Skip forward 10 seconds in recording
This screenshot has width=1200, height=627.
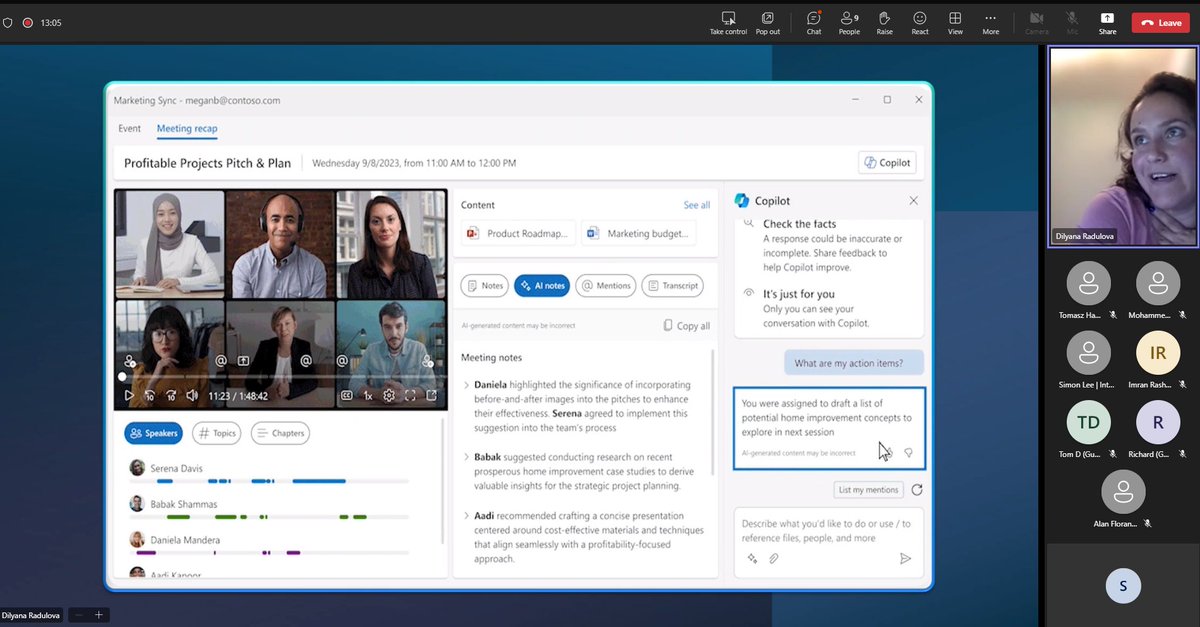(170, 395)
